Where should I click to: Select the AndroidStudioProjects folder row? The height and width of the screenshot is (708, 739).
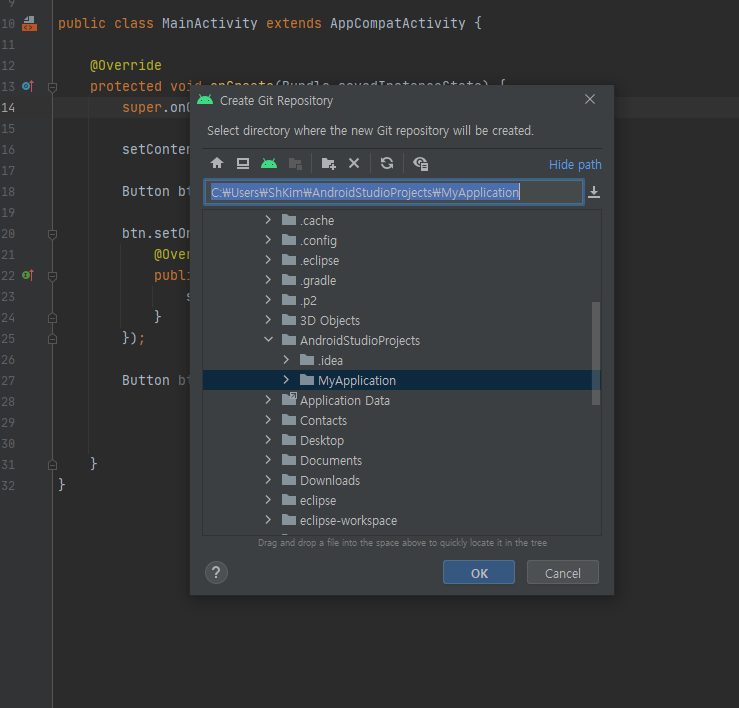click(402, 340)
